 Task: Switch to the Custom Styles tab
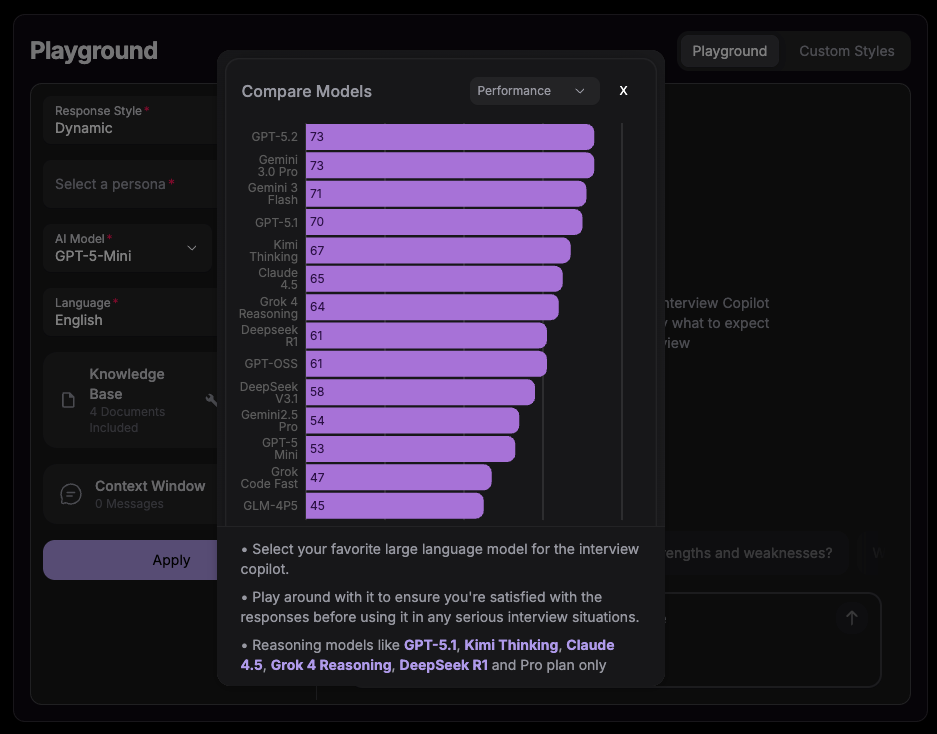pyautogui.click(x=845, y=50)
